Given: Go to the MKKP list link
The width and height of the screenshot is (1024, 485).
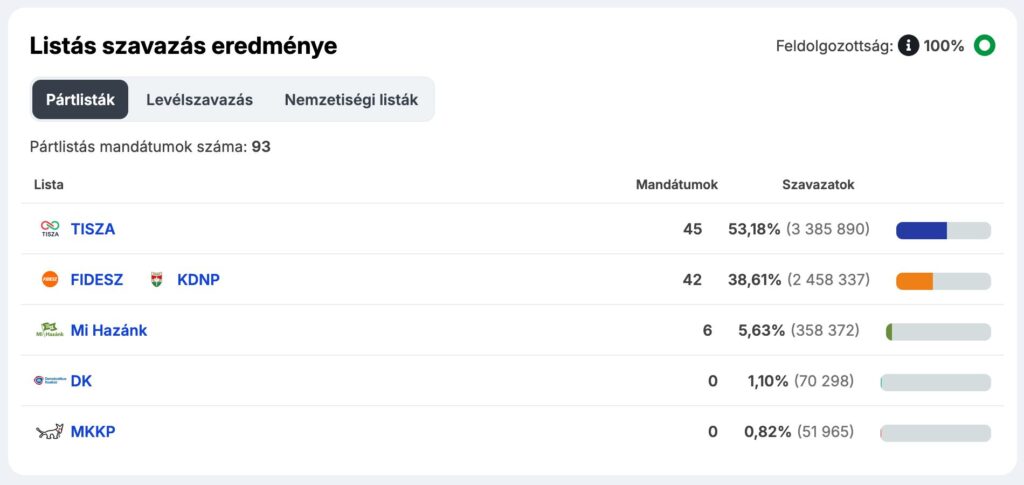Looking at the screenshot, I should (93, 432).
